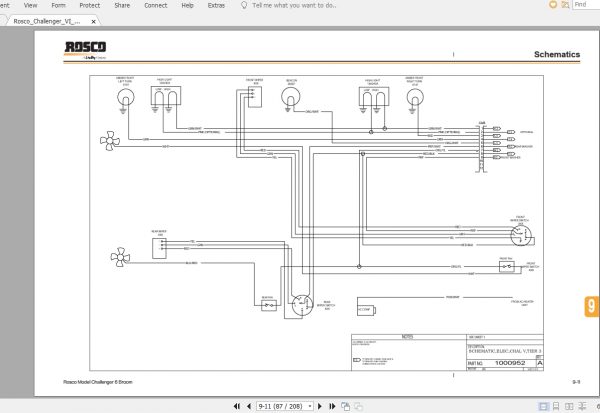Open the Extras menu
The height and width of the screenshot is (413, 600).
point(216,5)
